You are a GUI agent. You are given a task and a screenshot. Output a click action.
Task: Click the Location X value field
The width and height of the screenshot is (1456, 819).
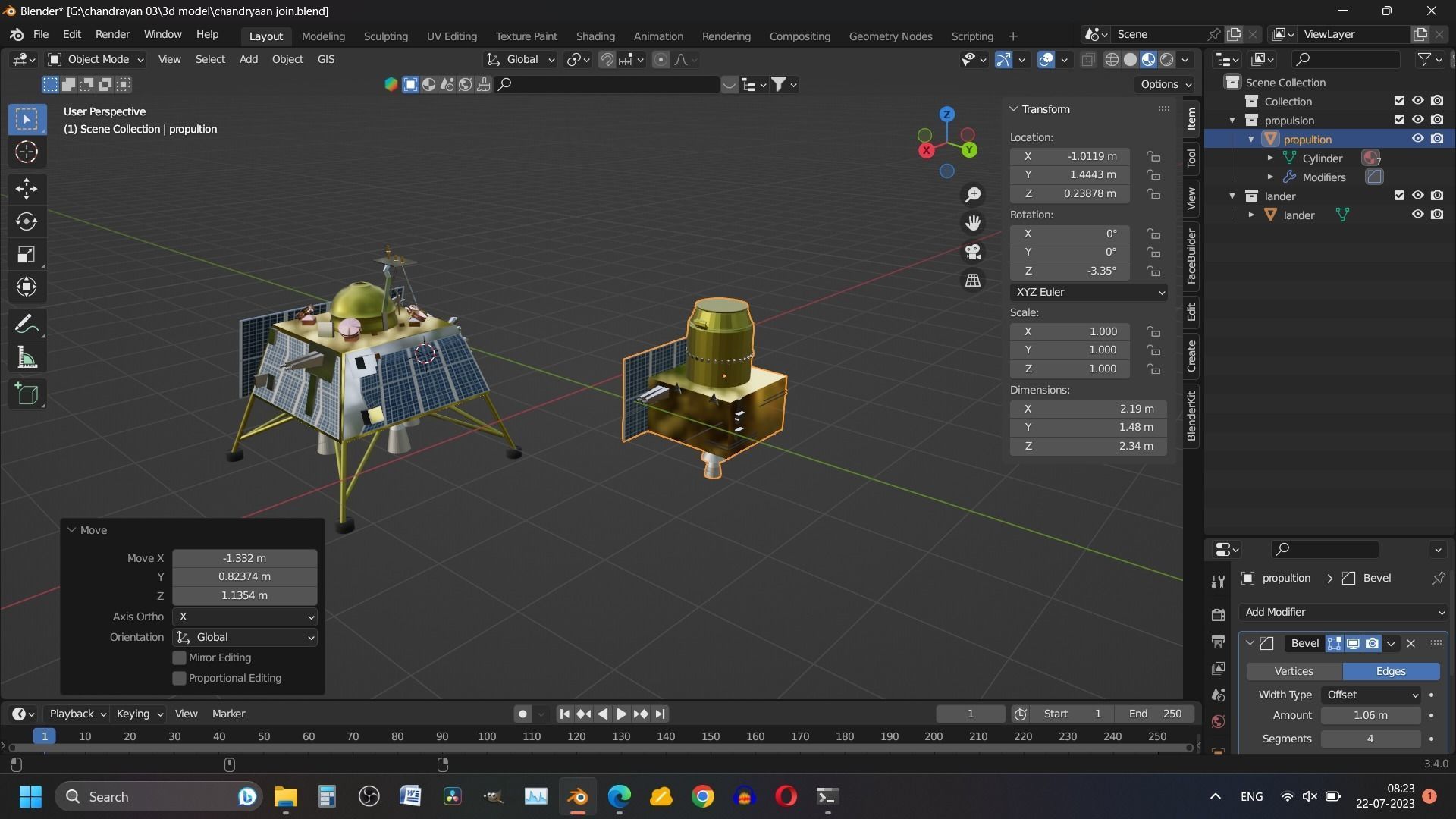[1071, 156]
